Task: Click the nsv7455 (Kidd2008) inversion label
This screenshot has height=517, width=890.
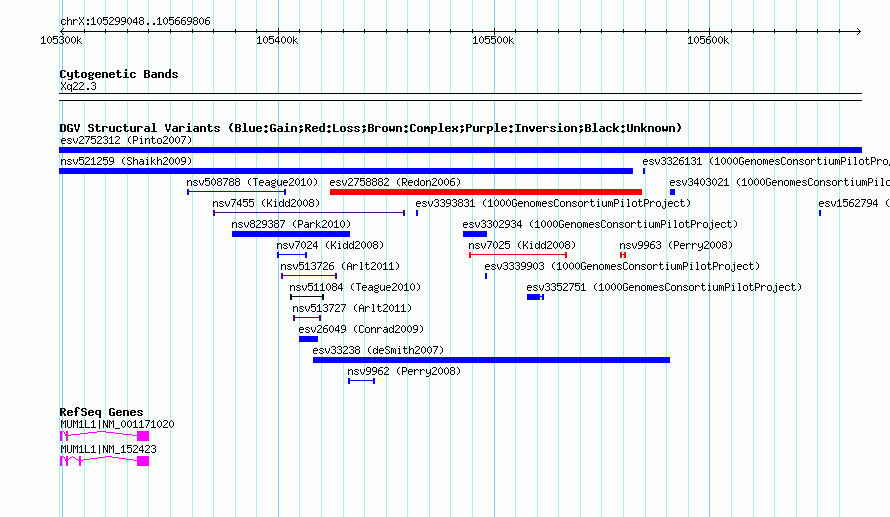Action: pos(266,203)
